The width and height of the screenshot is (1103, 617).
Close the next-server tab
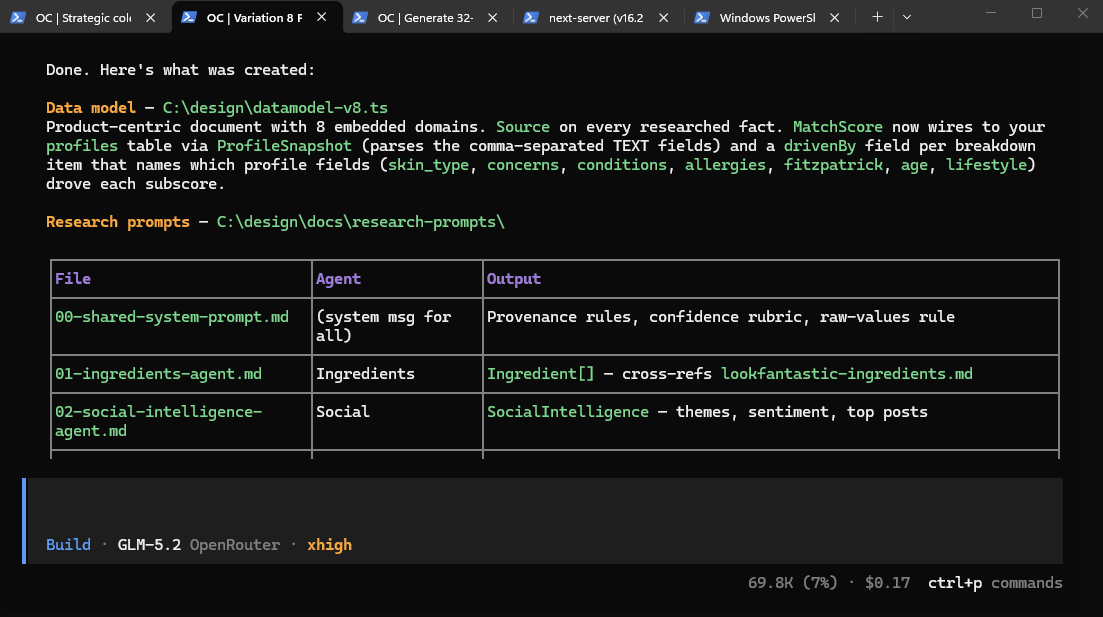click(x=663, y=18)
